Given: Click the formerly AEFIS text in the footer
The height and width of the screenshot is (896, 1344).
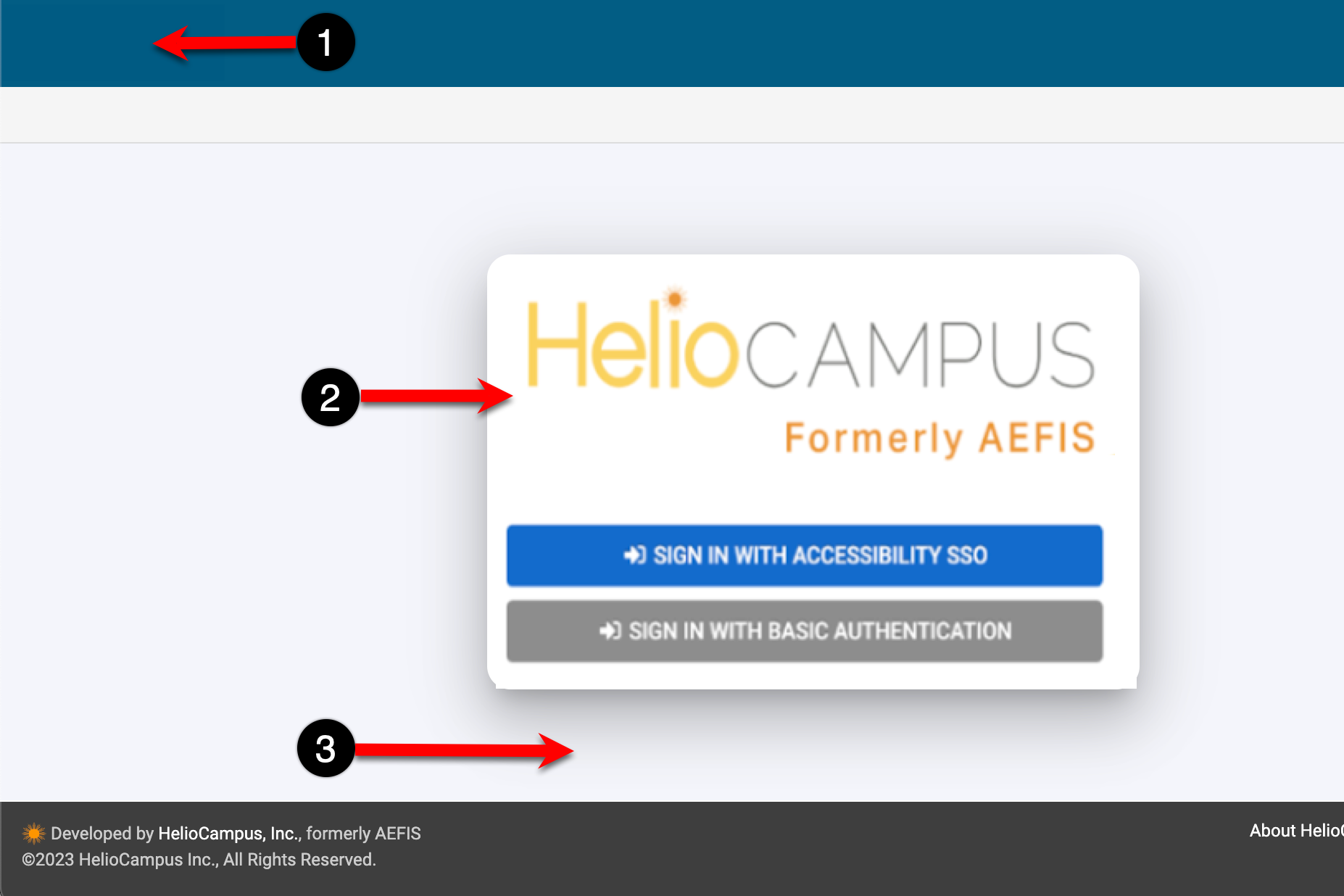Looking at the screenshot, I should 363,834.
